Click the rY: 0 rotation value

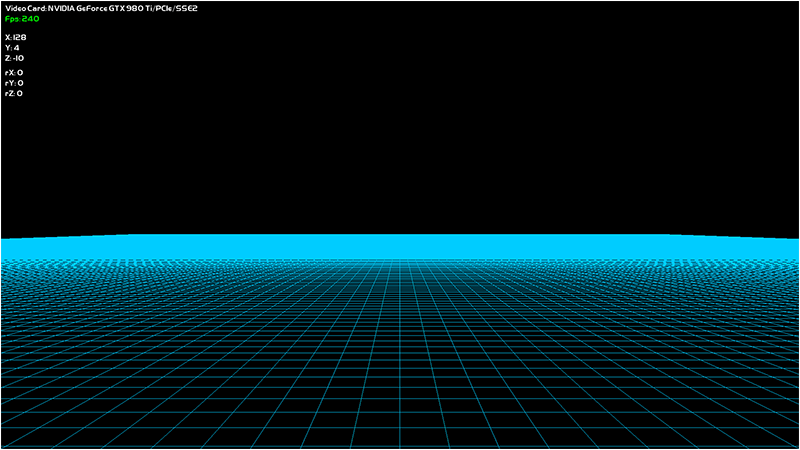(x=14, y=83)
